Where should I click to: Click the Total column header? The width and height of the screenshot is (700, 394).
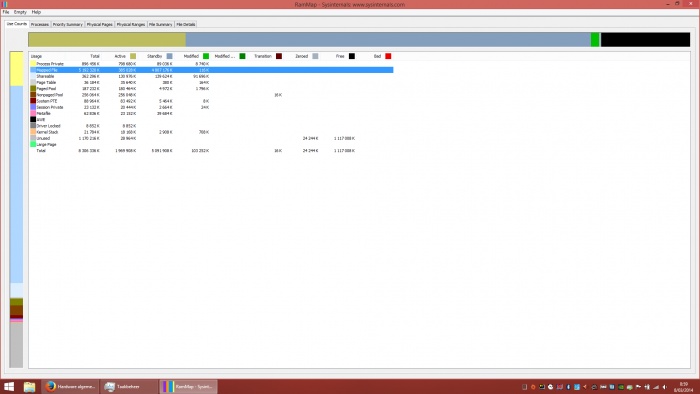click(95, 56)
